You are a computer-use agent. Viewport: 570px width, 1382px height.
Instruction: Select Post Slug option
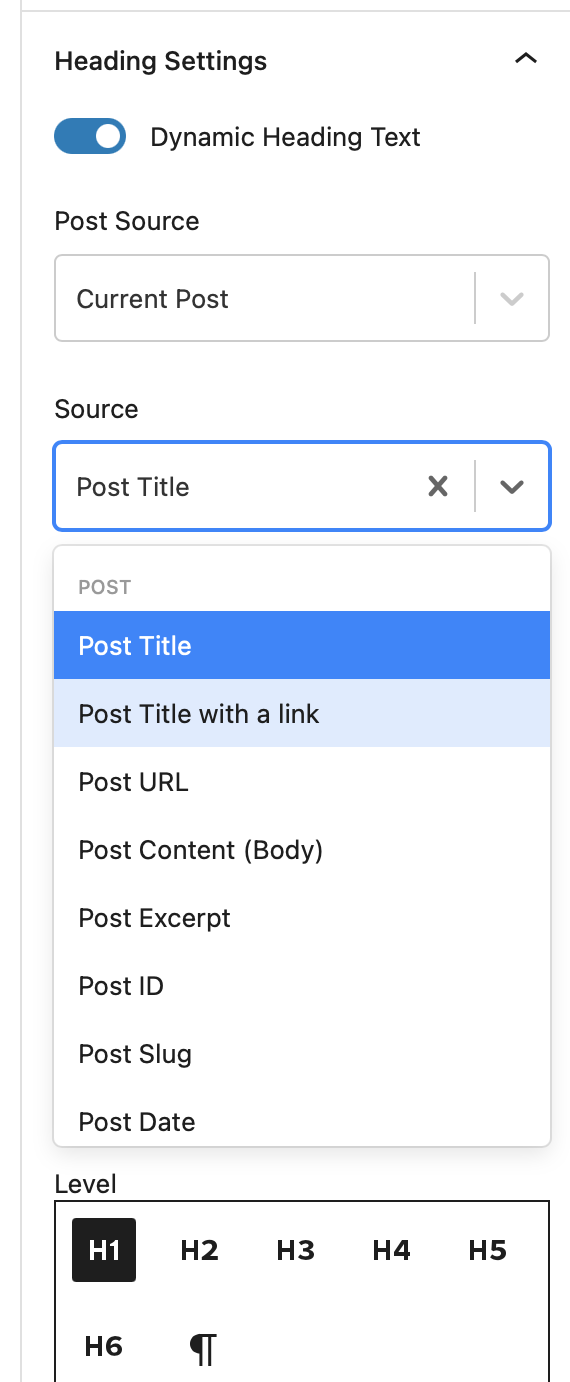click(302, 1053)
